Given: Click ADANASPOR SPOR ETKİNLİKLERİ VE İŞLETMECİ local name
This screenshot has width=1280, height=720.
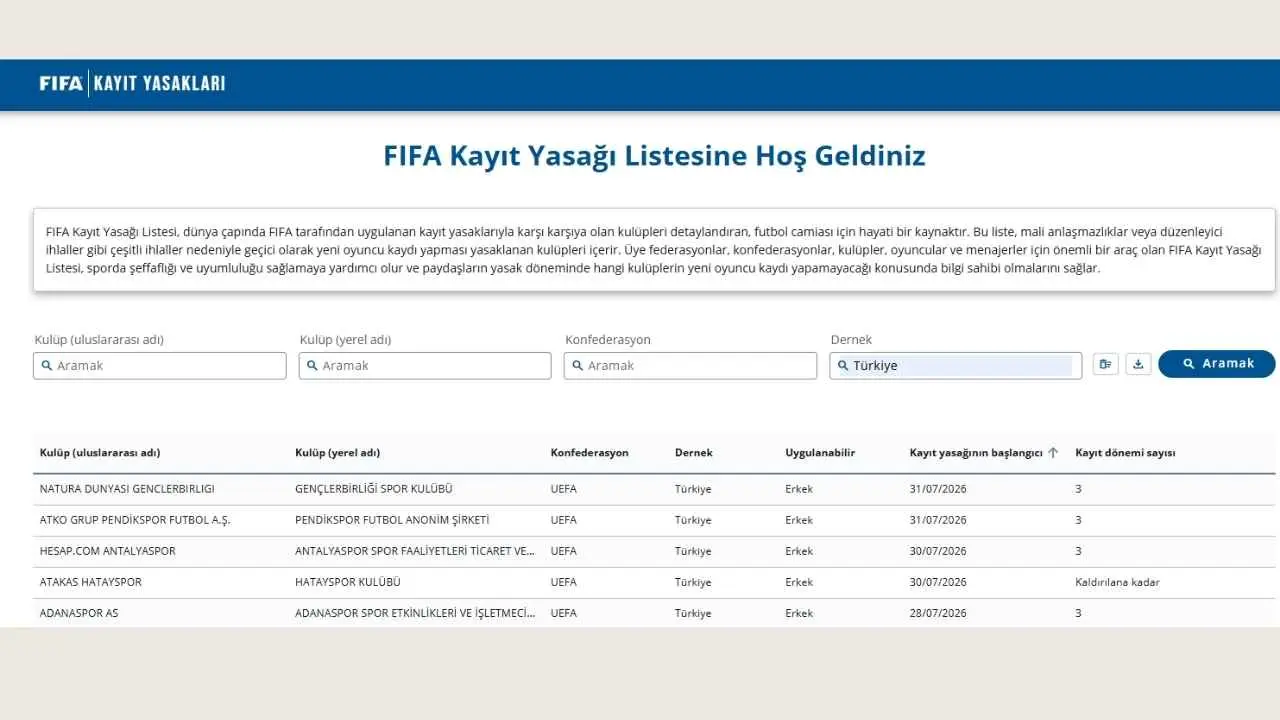Looking at the screenshot, I should click(x=416, y=613).
